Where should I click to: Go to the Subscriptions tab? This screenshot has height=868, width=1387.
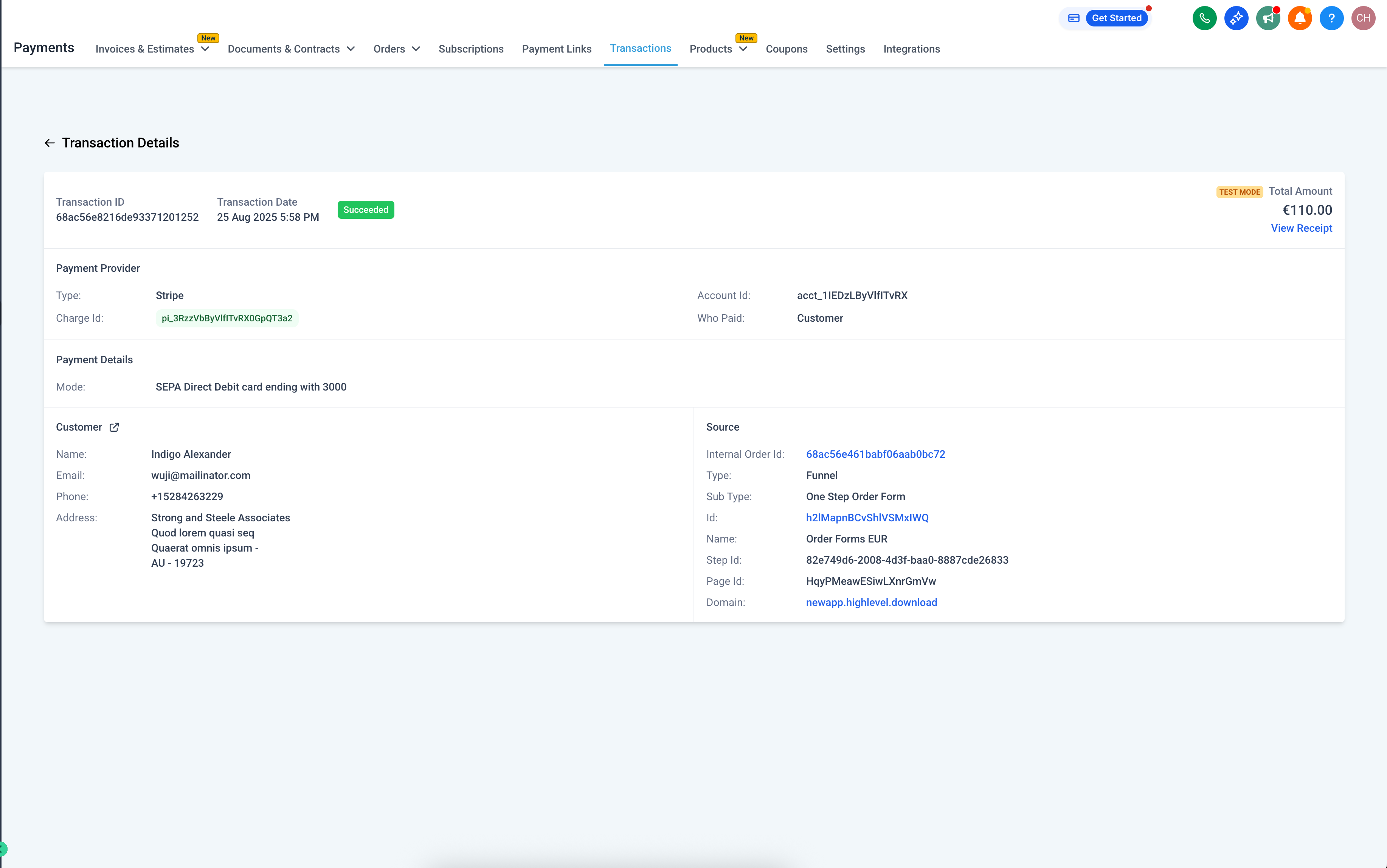click(x=471, y=49)
